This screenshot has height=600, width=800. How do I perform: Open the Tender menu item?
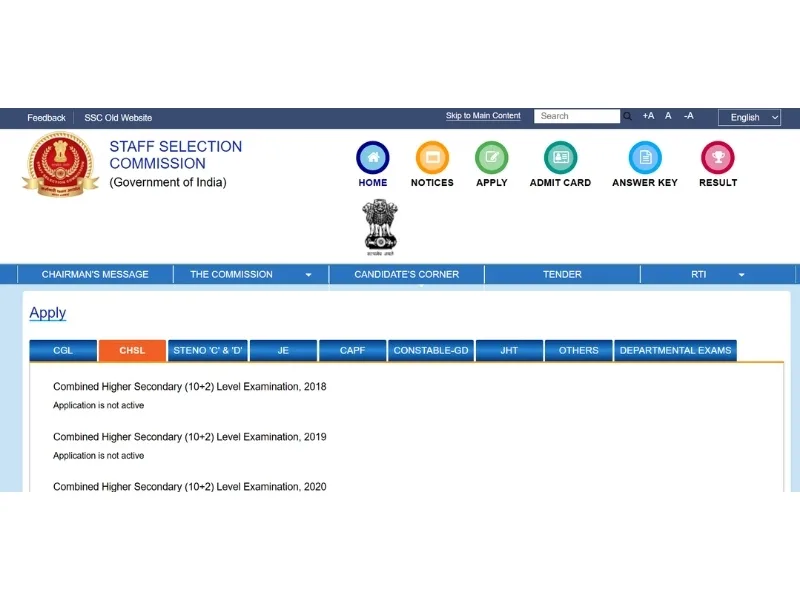[x=562, y=274]
